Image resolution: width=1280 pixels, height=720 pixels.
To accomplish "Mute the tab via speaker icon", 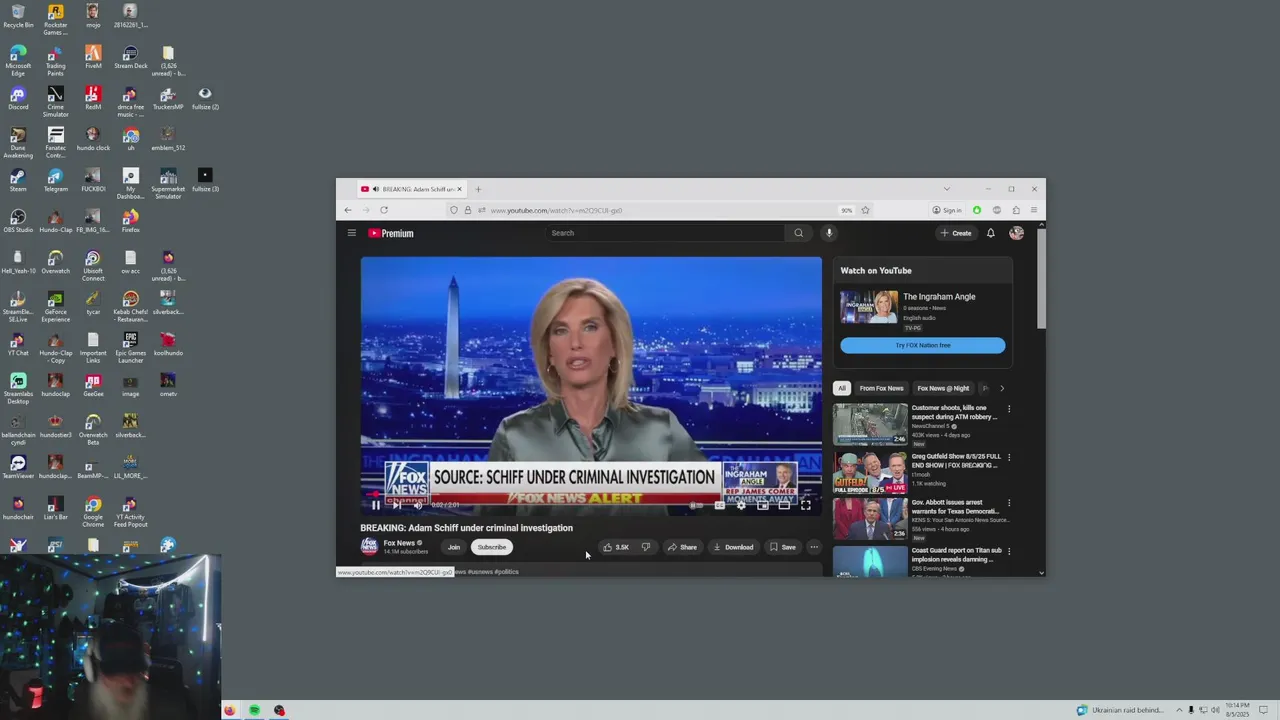I will tap(375, 189).
